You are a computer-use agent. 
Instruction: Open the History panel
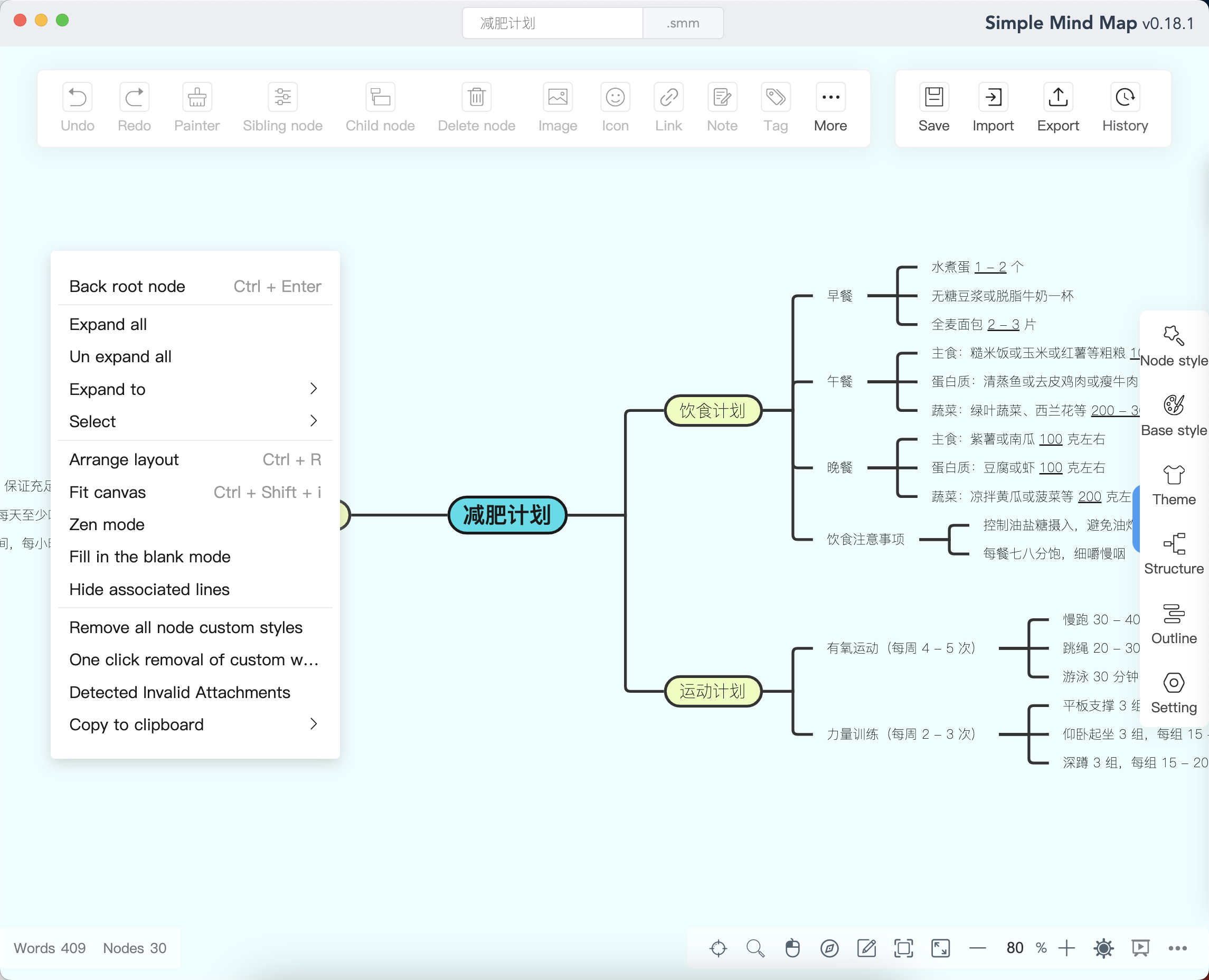click(x=1124, y=107)
